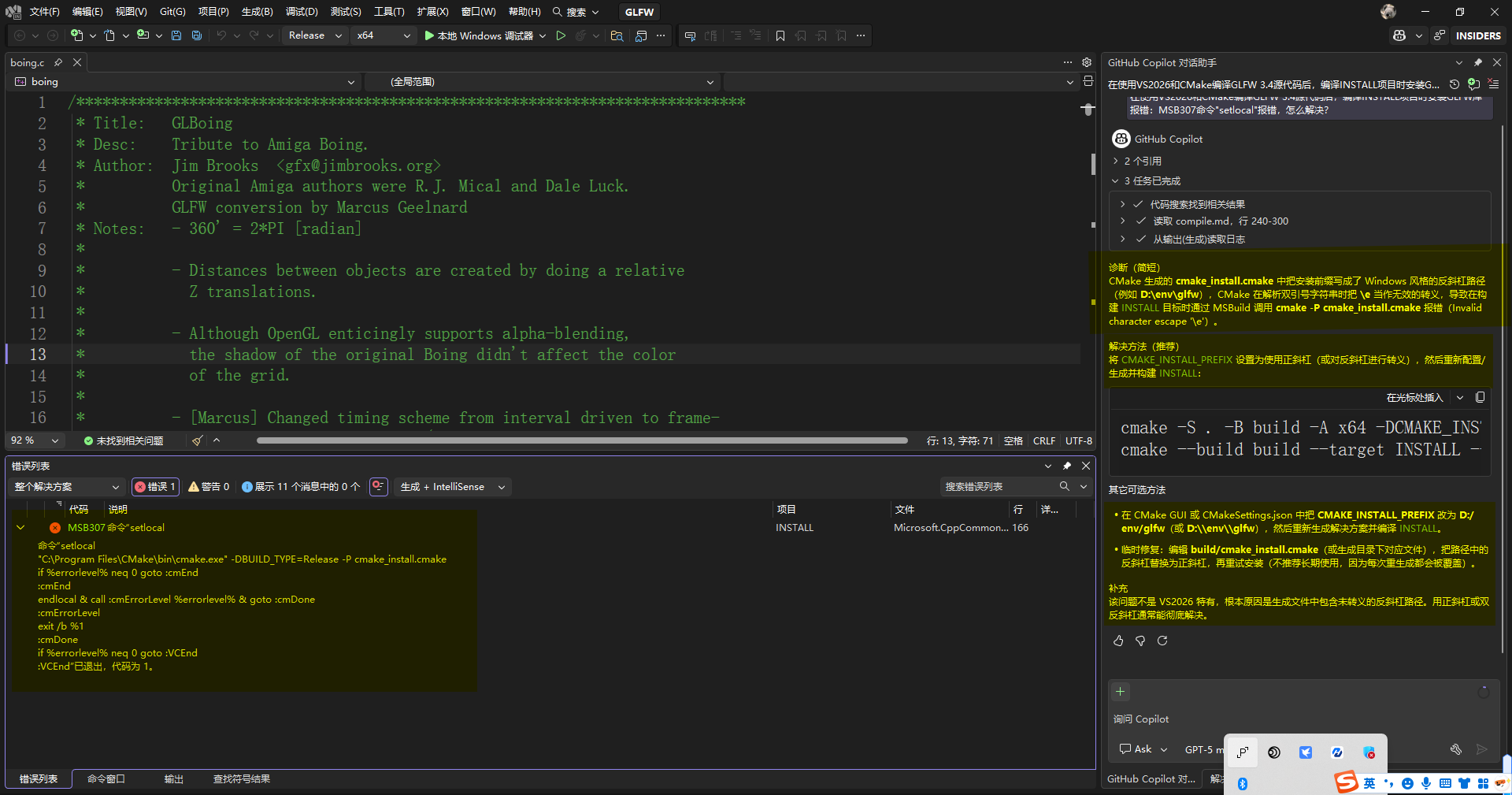Switch to the 输出 output tab

(x=174, y=778)
